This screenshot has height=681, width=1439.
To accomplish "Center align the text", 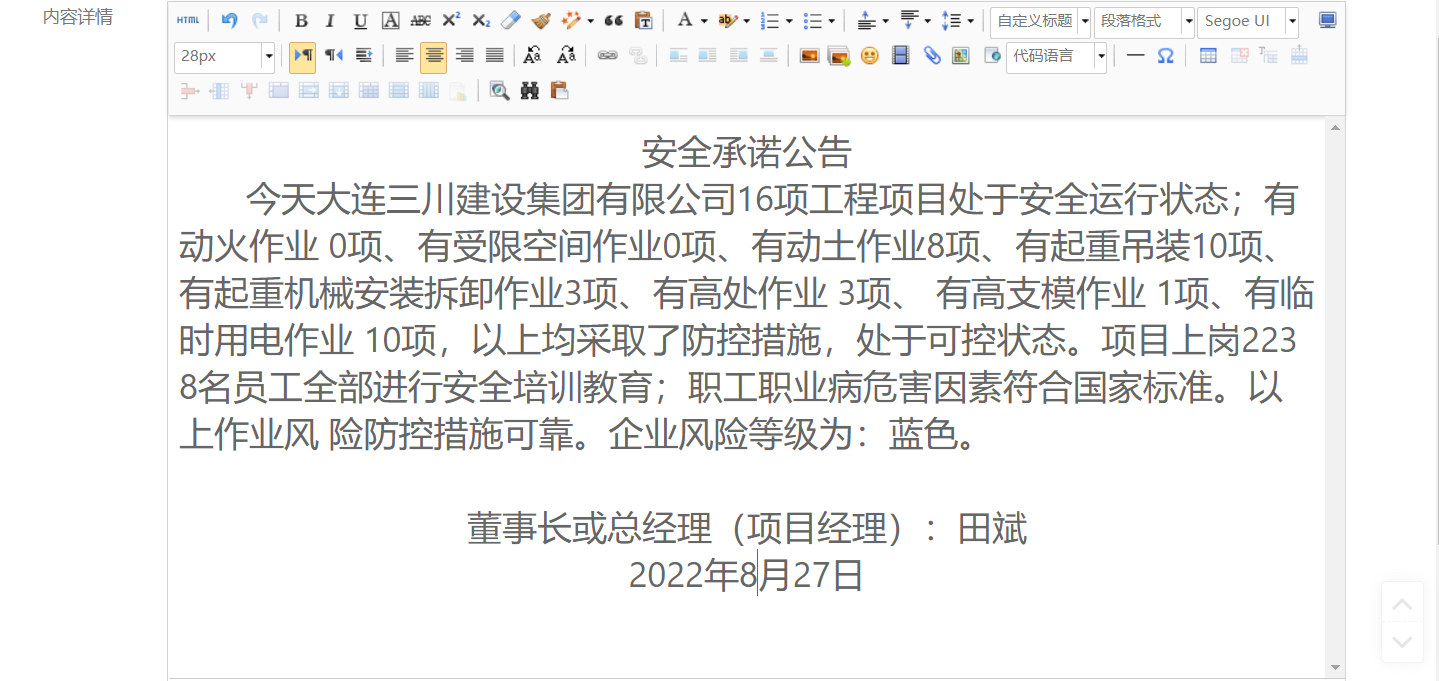I will point(434,56).
